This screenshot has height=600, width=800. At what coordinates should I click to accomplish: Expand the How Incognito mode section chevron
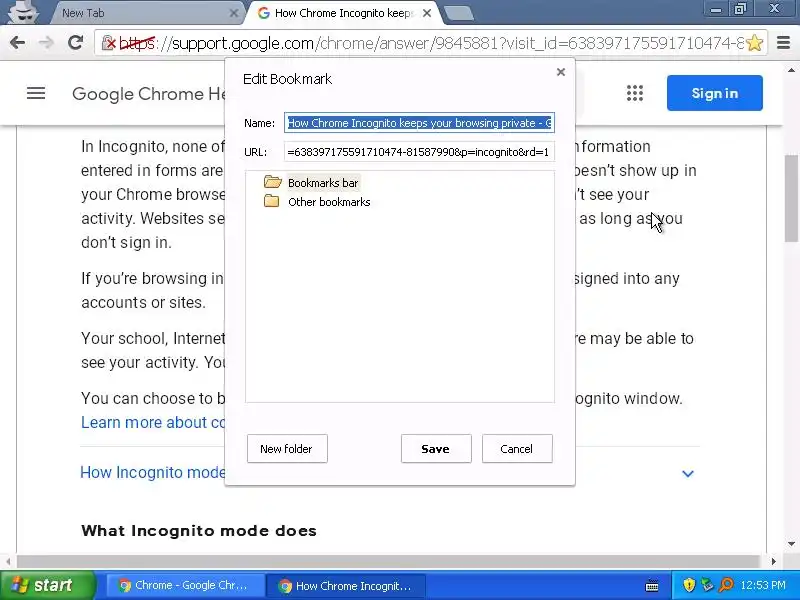point(688,473)
